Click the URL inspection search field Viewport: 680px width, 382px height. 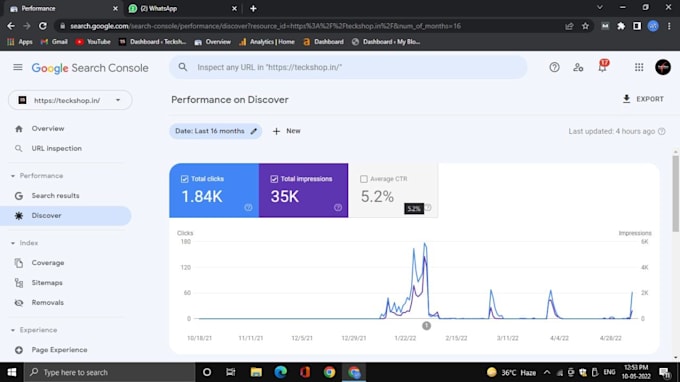(x=348, y=67)
